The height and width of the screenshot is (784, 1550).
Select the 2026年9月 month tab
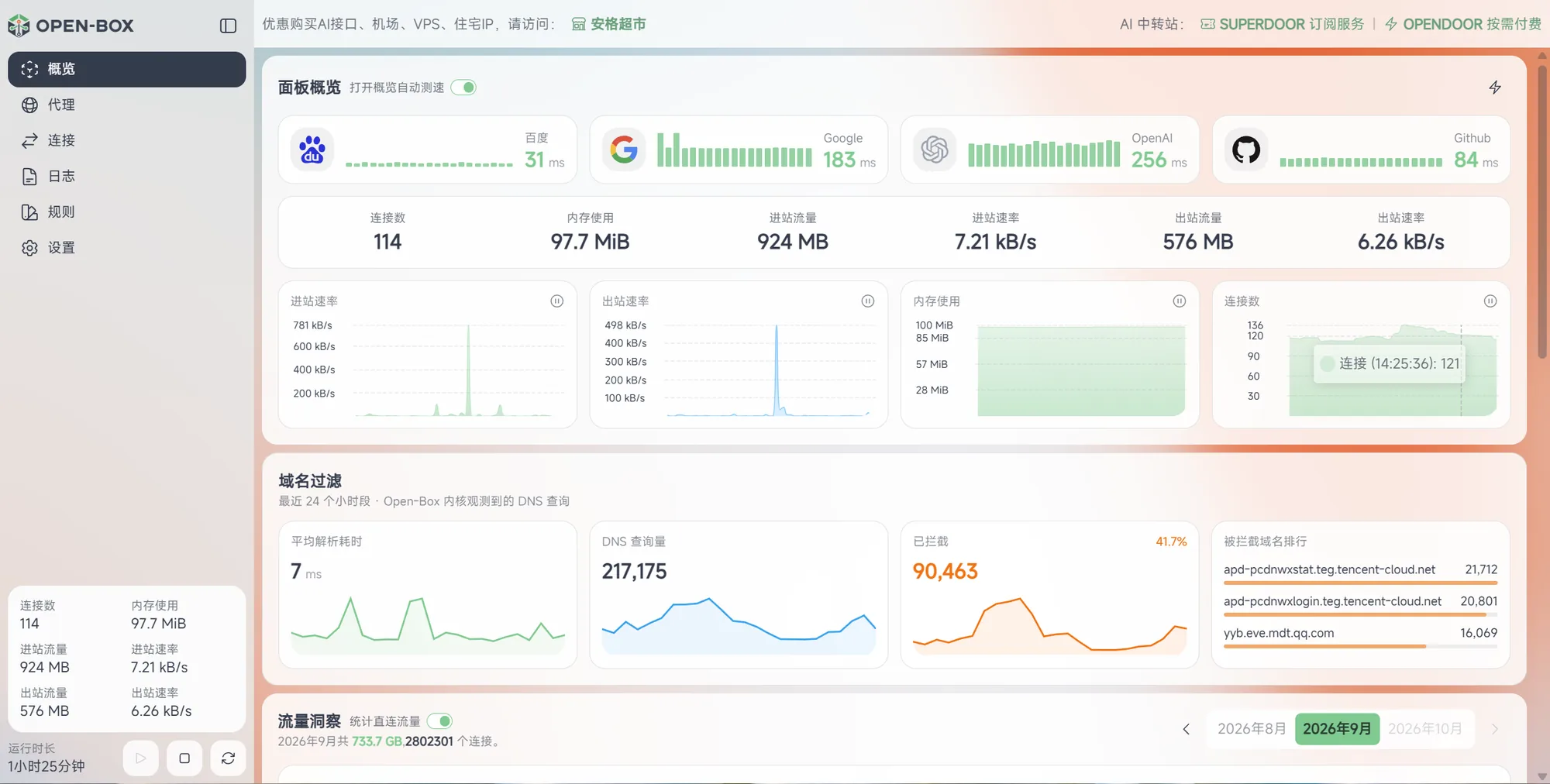tap(1337, 729)
